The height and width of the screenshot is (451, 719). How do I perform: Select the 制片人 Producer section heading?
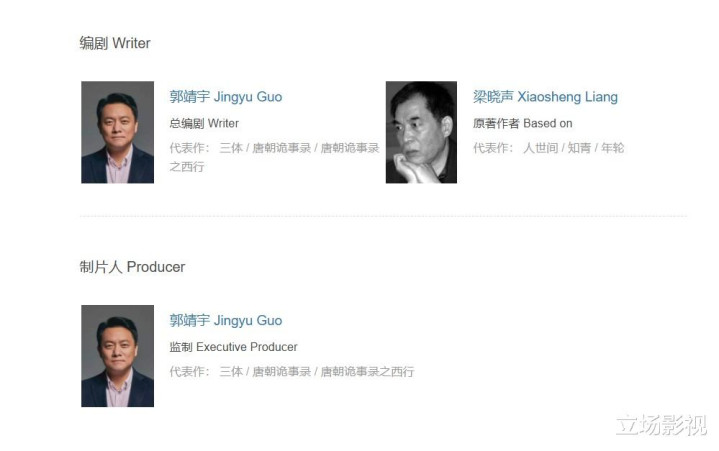(132, 267)
